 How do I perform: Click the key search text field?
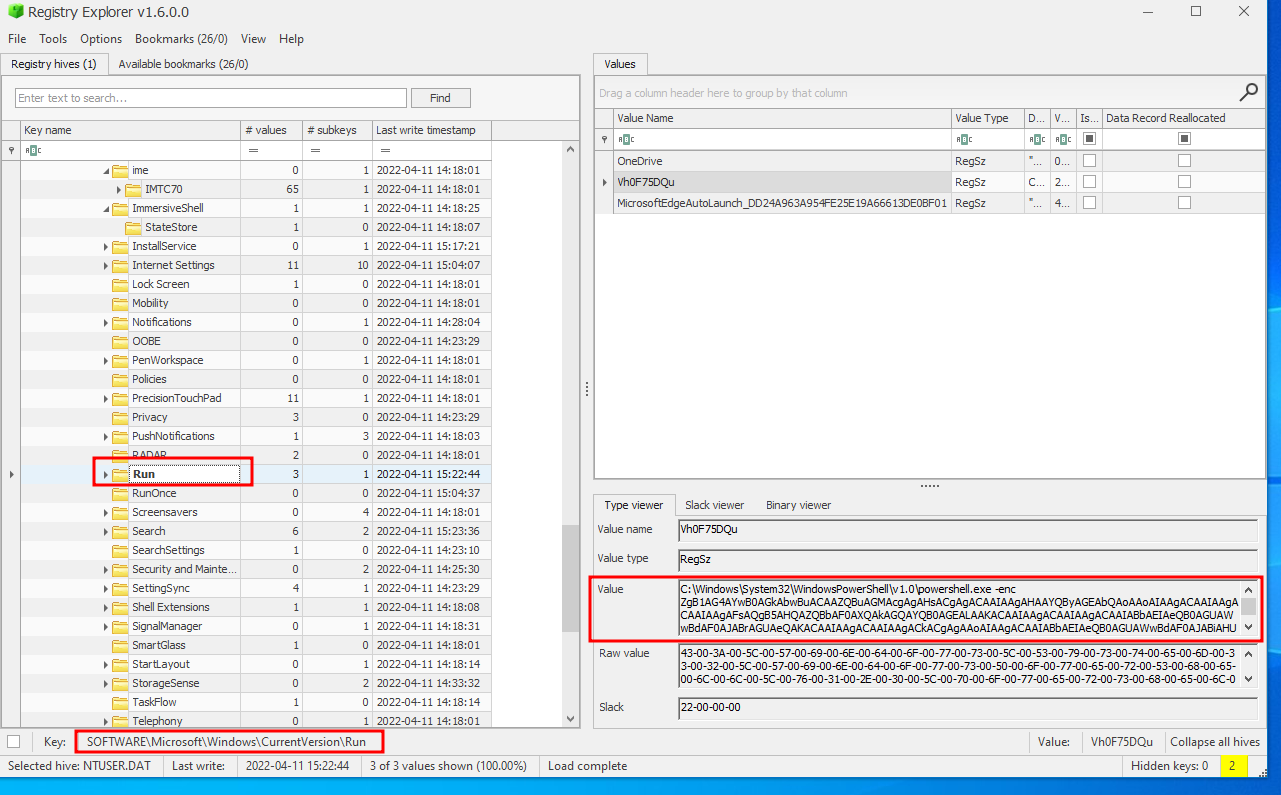(x=211, y=98)
